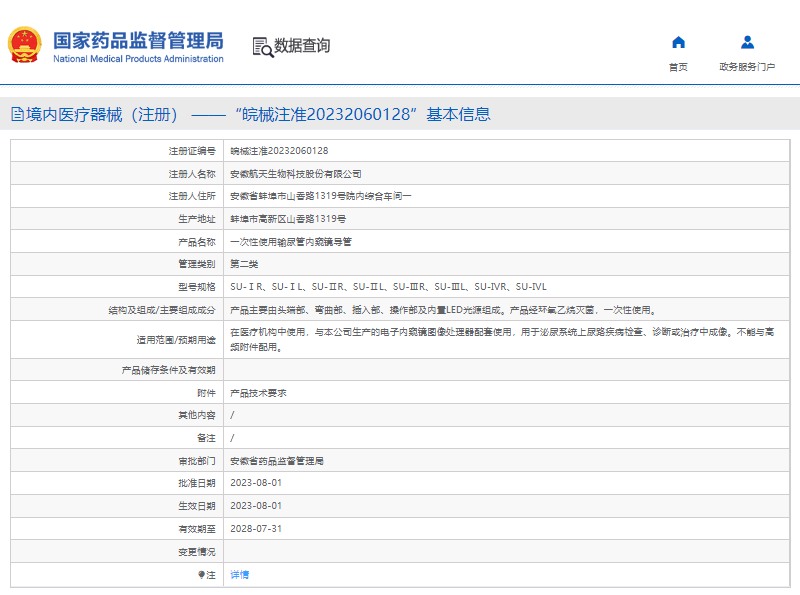
Task: Click the document icon before 境内医疗器械
Action: 17,114
